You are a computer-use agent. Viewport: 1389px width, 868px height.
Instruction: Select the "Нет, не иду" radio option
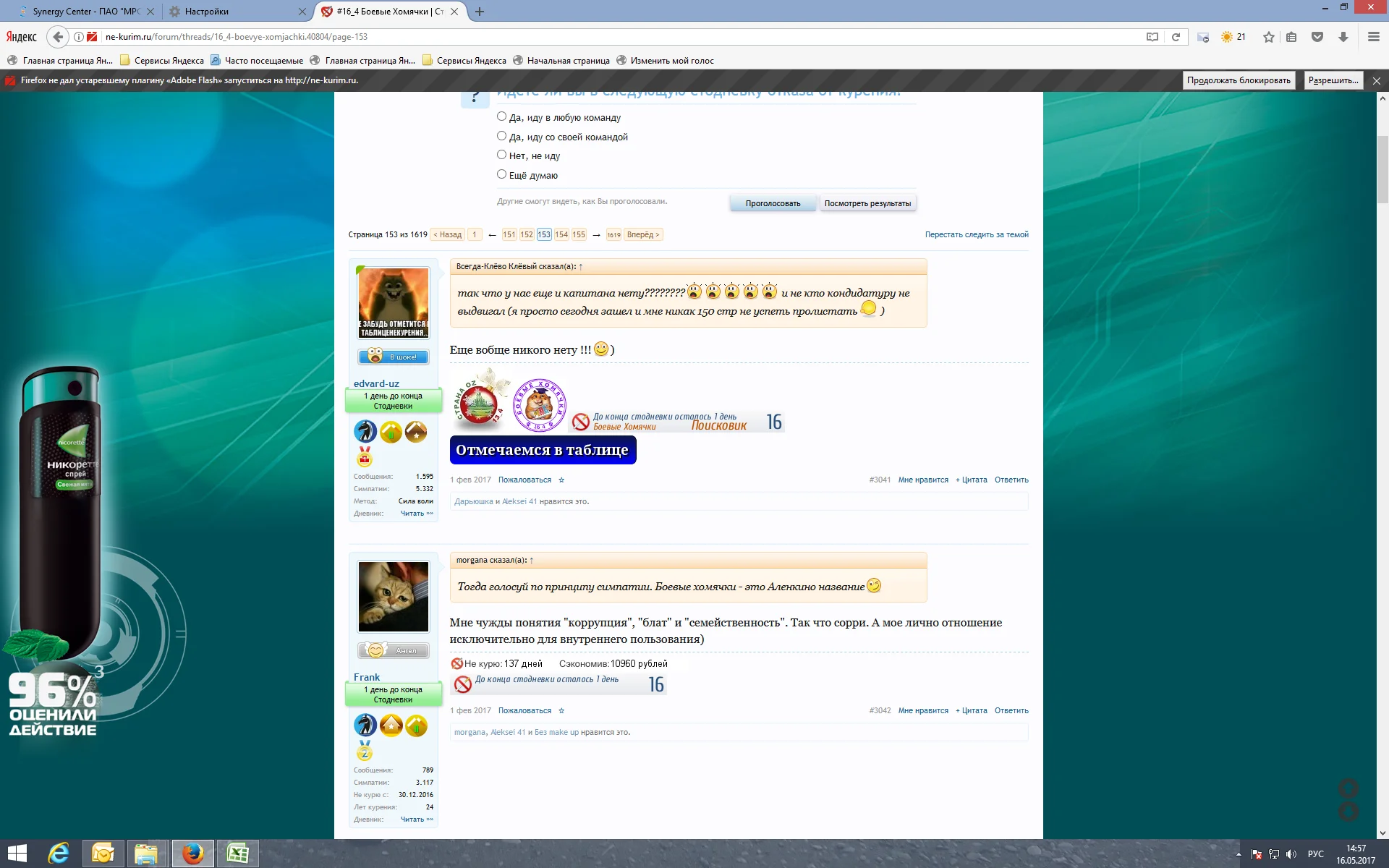point(501,155)
